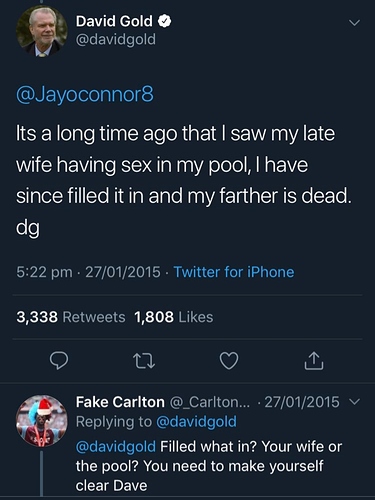The height and width of the screenshot is (500, 375).
Task: Tap the 5:22 pm tweet timestamp
Action: [x=44, y=272]
